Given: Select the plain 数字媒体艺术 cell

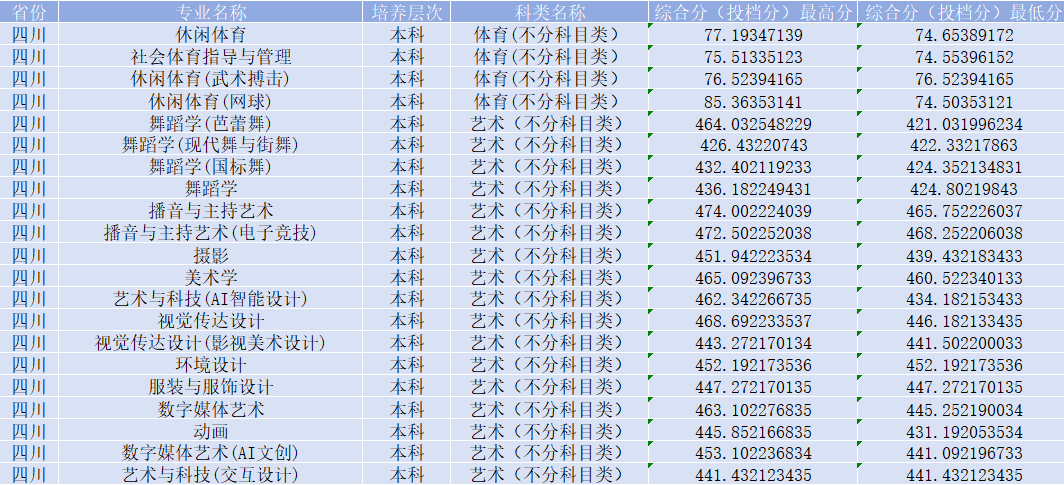Looking at the screenshot, I should pos(211,410).
